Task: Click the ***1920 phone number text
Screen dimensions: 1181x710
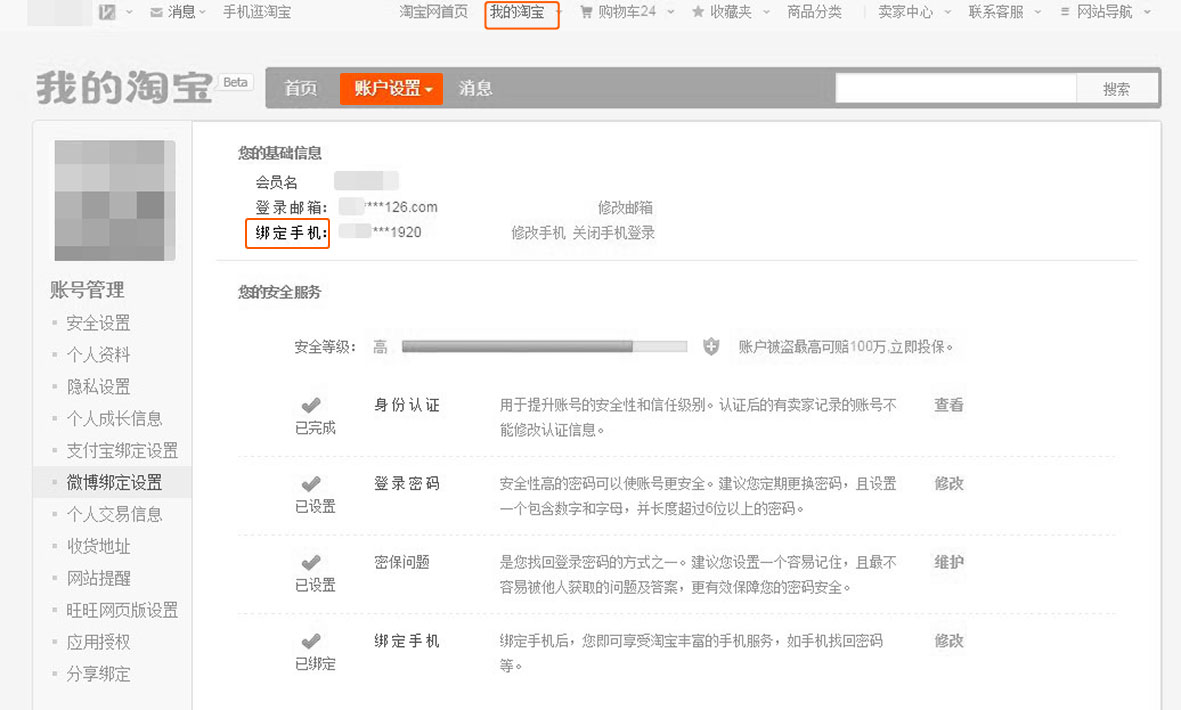Action: 396,232
